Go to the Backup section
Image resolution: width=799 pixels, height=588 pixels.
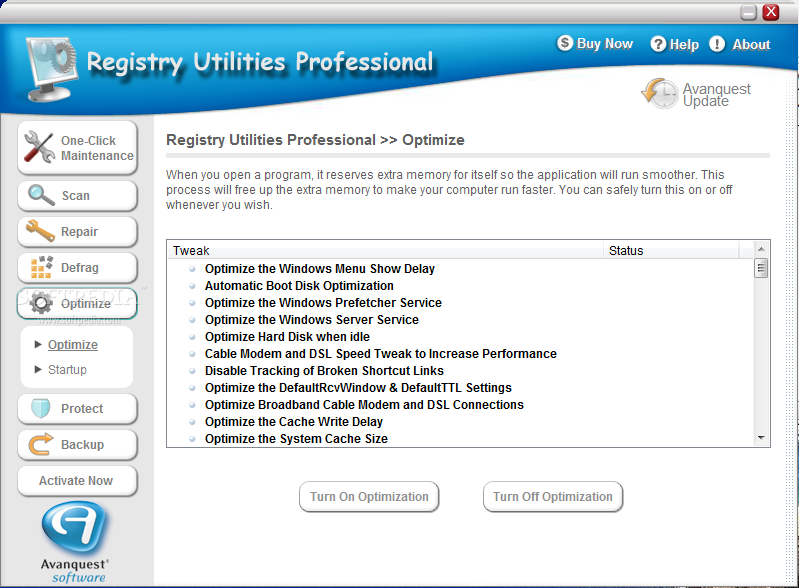pyautogui.click(x=77, y=445)
